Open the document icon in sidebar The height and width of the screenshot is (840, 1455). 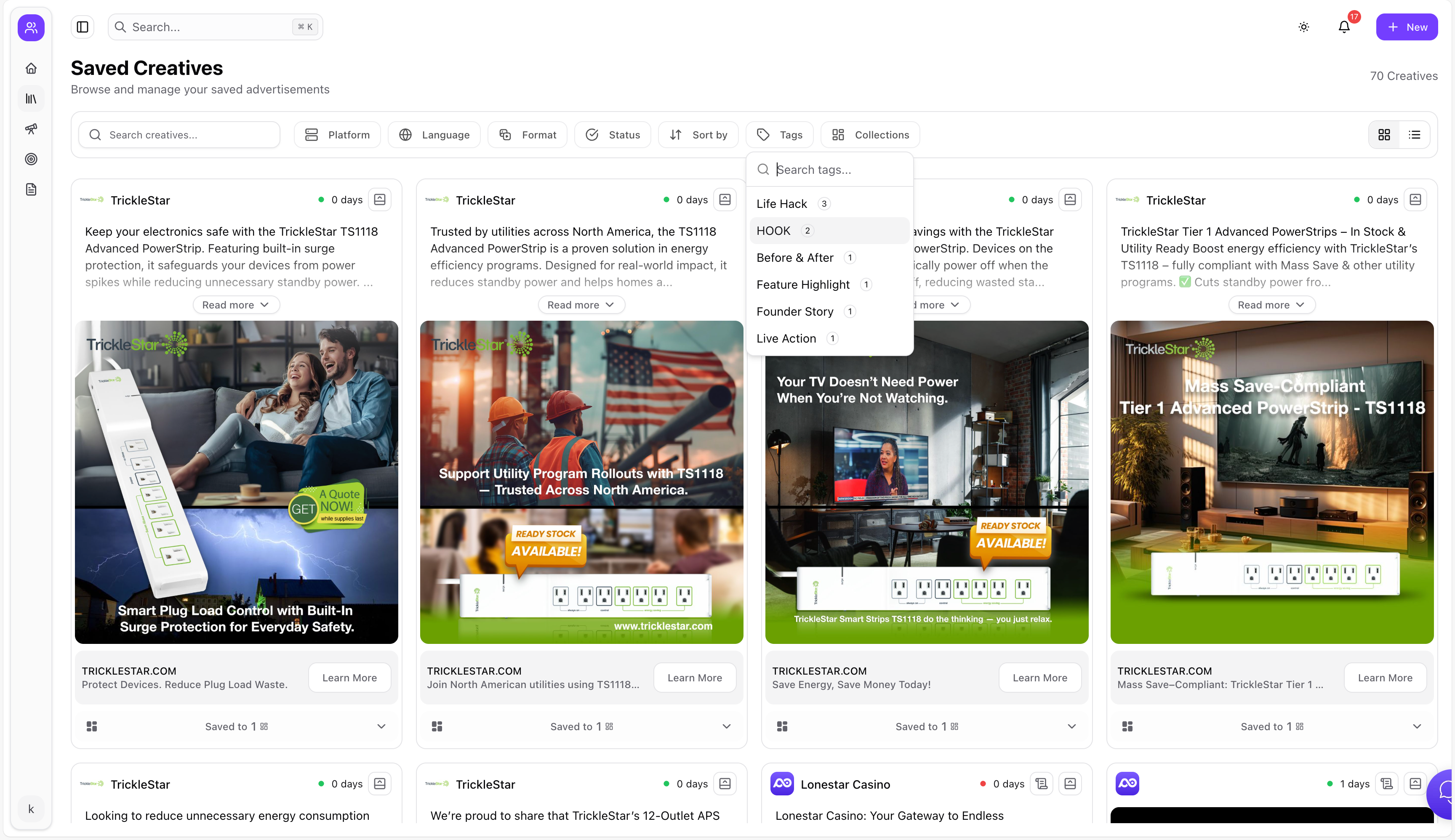[x=31, y=189]
